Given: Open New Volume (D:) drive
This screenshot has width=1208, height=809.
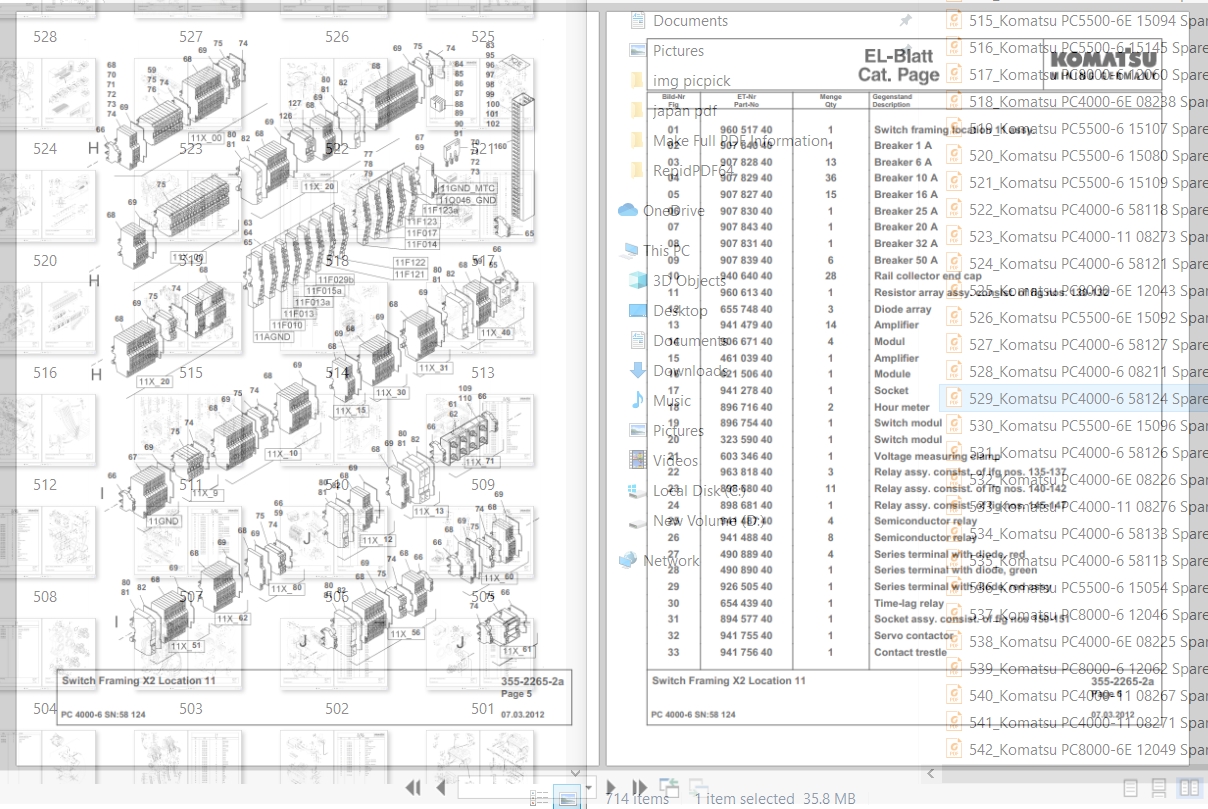Looking at the screenshot, I should (x=709, y=520).
